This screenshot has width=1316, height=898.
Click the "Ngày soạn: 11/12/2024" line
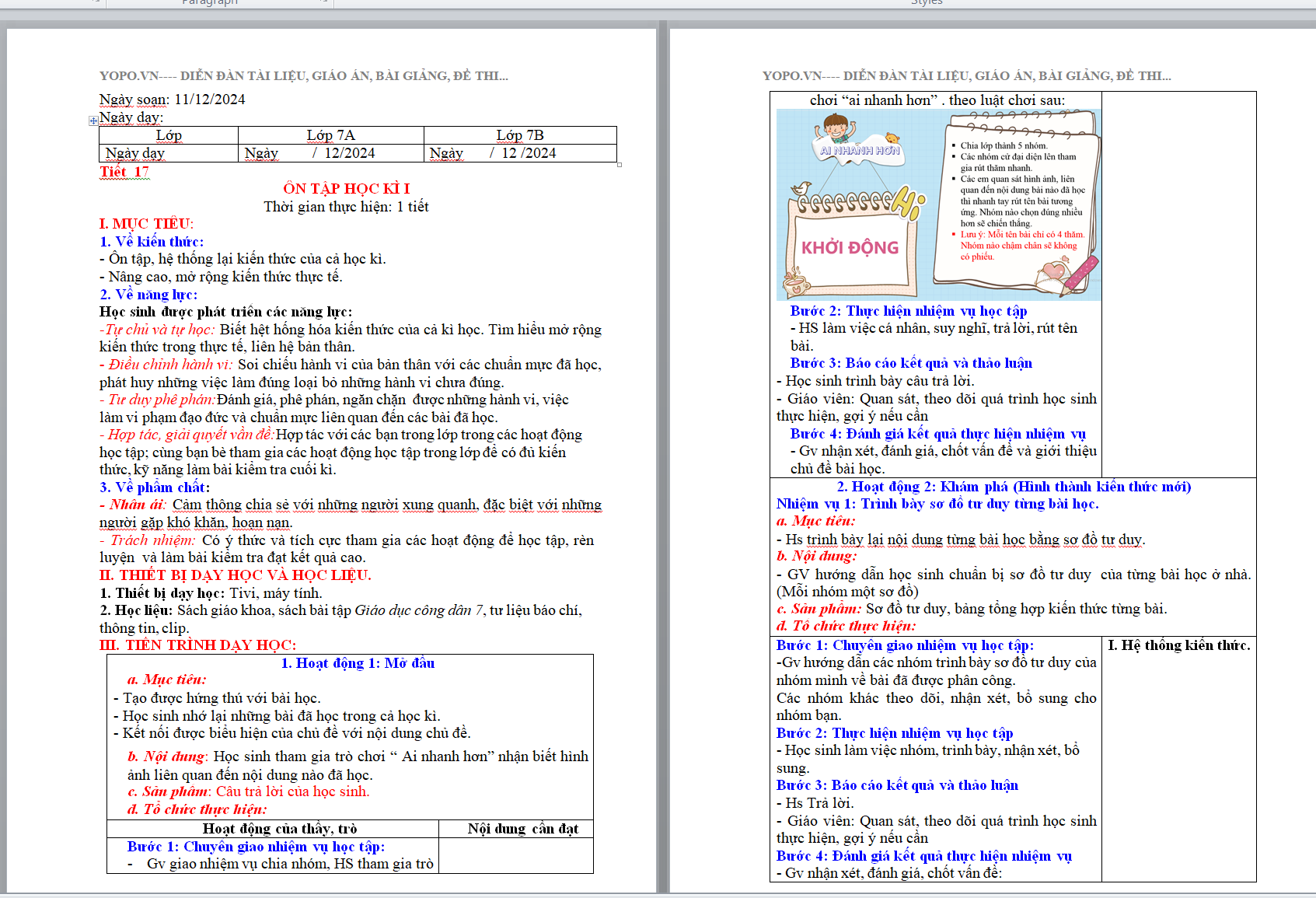click(172, 100)
